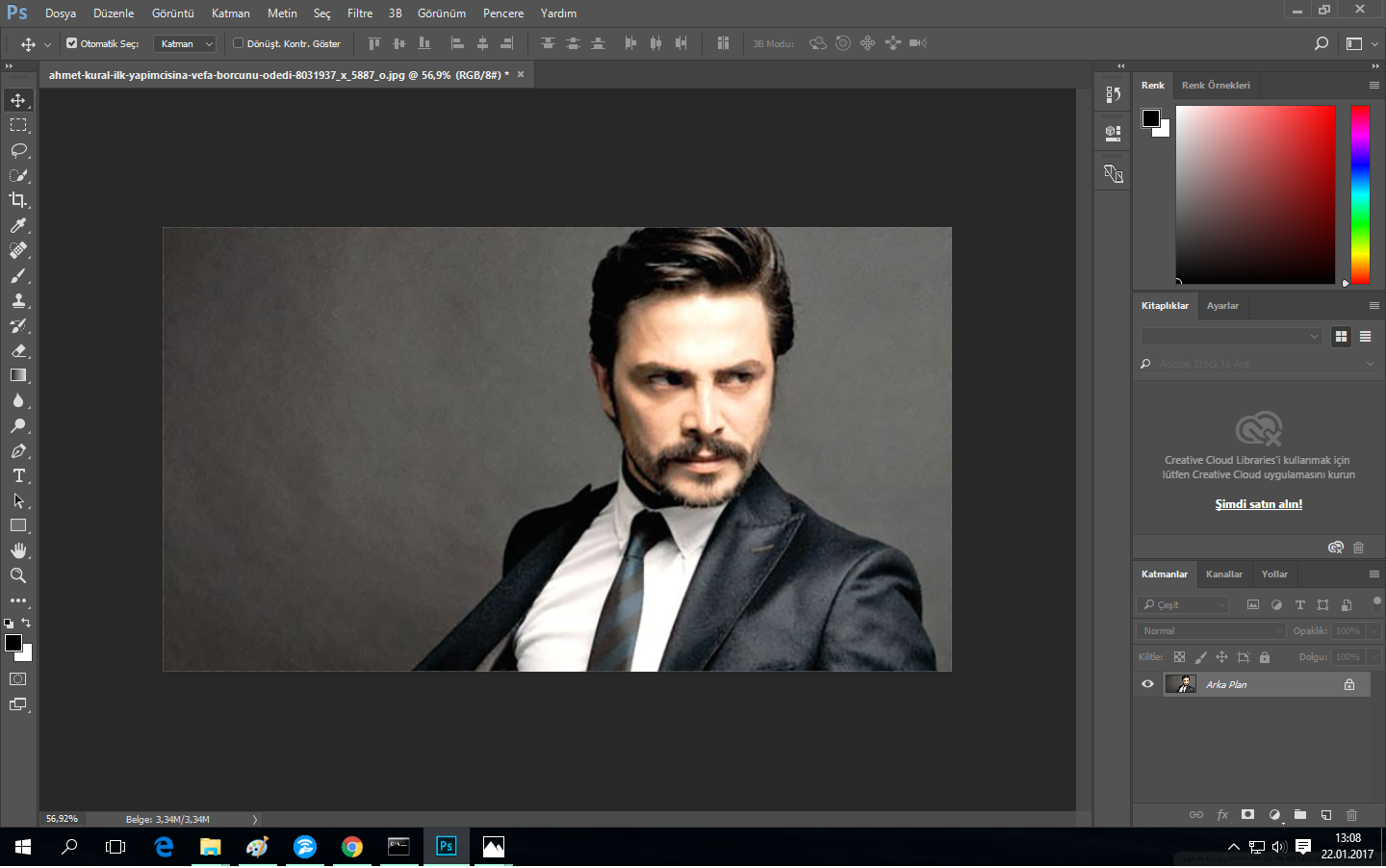
Task: Toggle type layer filter icon
Action: pos(1299,604)
